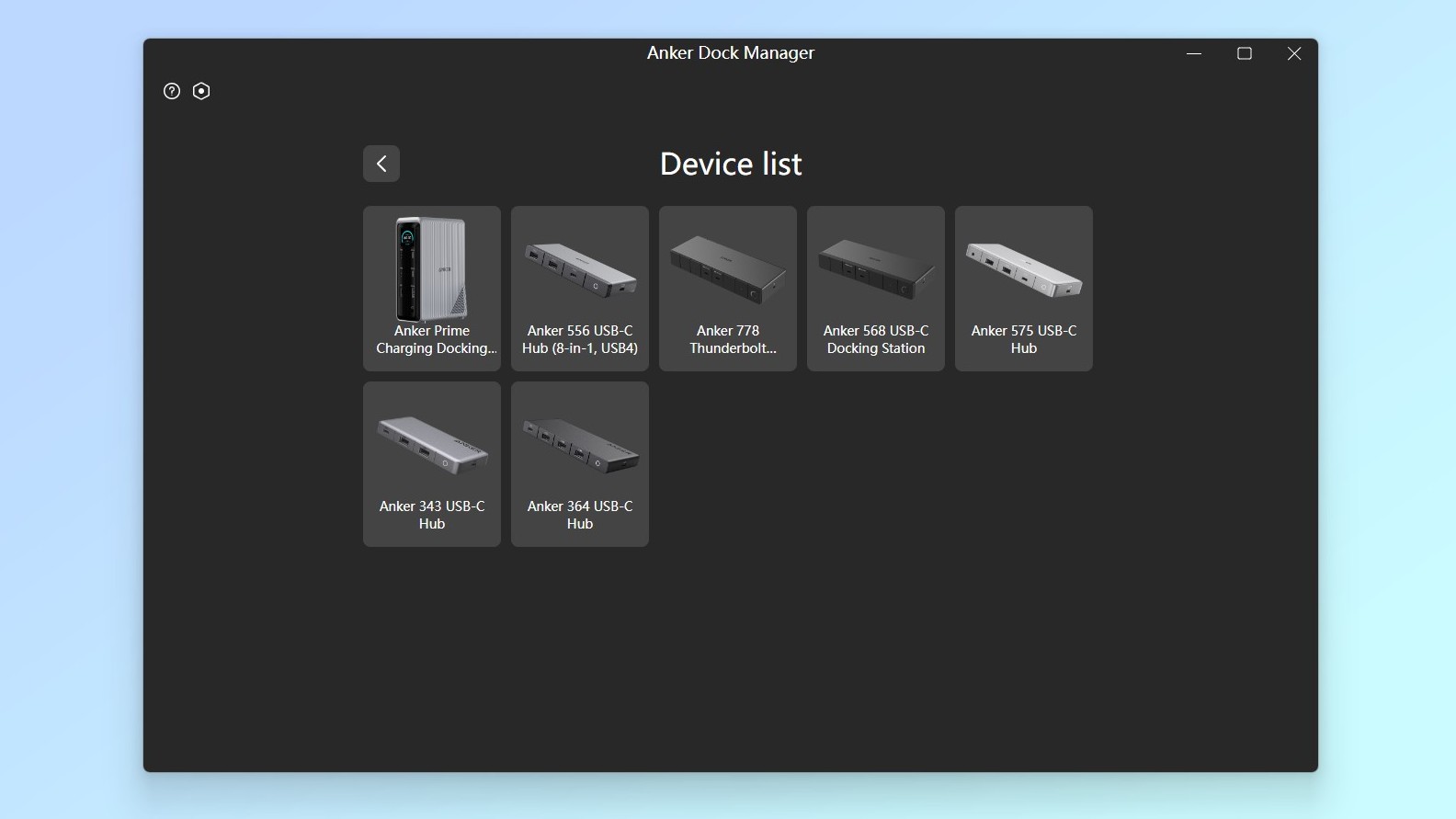Click the "Anker 556 USB-C Hub (8-in-1, USB4)" text
1456x819 pixels.
580,339
